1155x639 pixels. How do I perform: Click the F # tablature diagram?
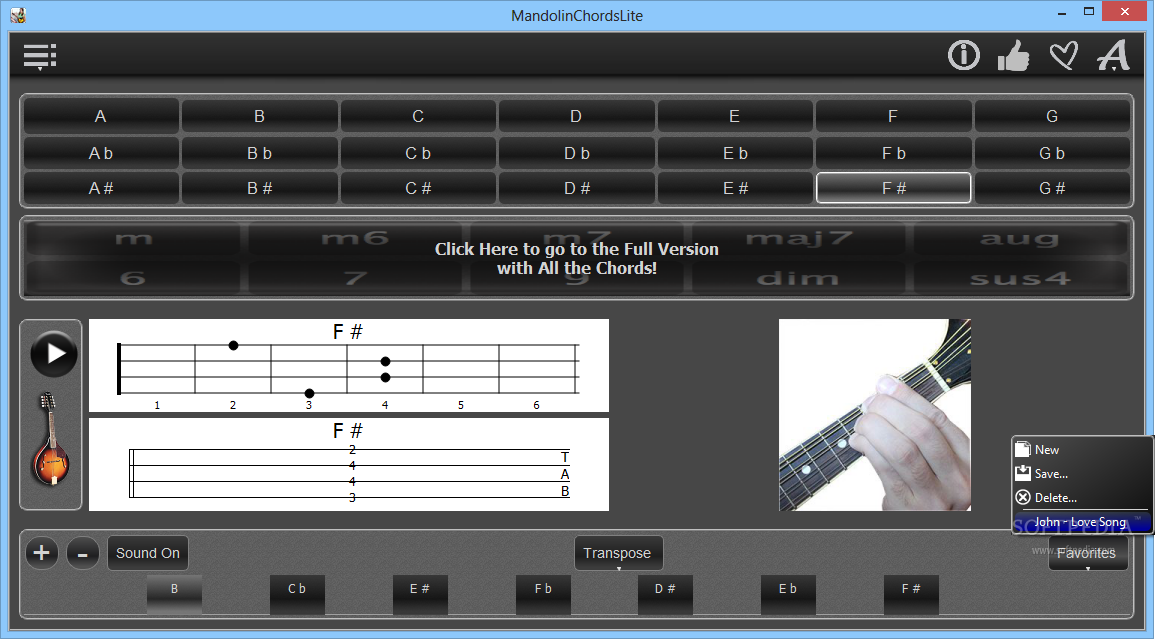(x=349, y=464)
